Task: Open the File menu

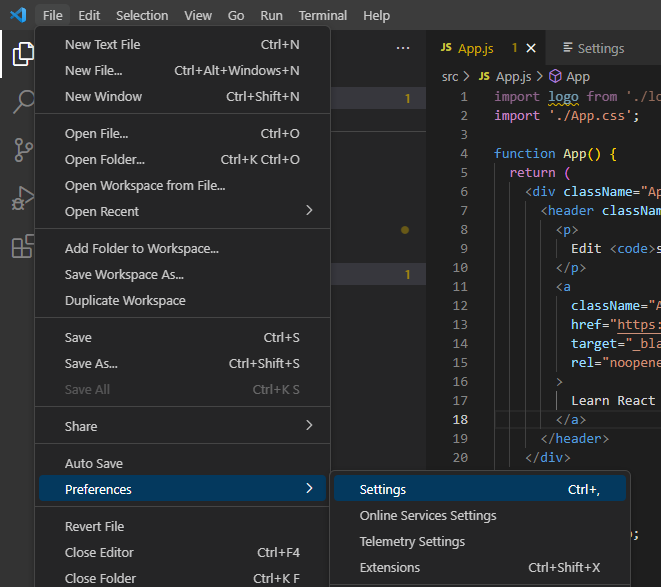Action: coord(53,16)
